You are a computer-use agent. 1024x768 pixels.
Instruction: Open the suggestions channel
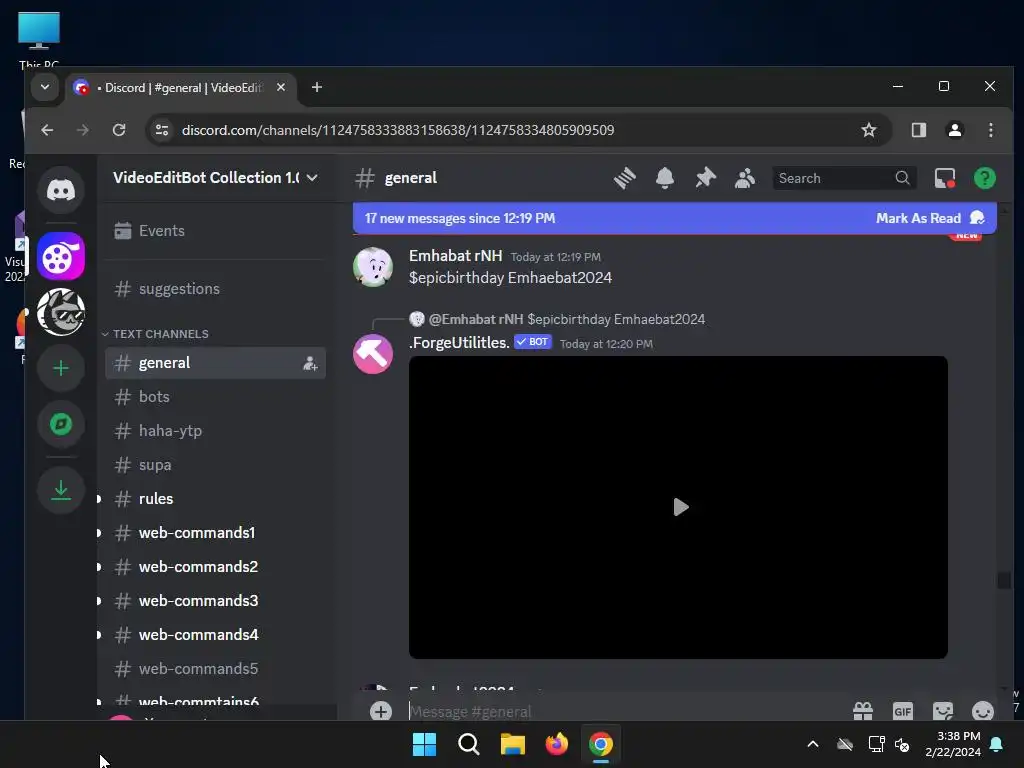click(216, 289)
